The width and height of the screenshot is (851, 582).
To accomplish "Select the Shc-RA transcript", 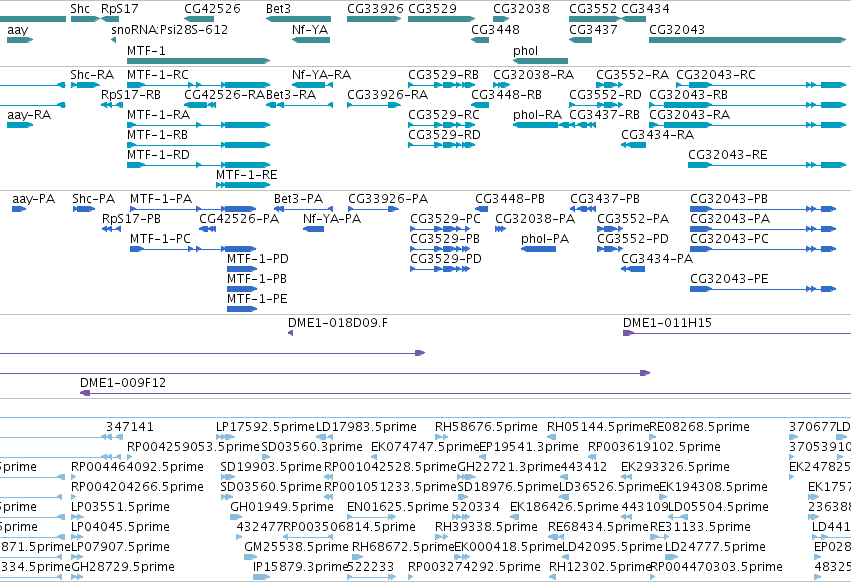I will pos(85,85).
